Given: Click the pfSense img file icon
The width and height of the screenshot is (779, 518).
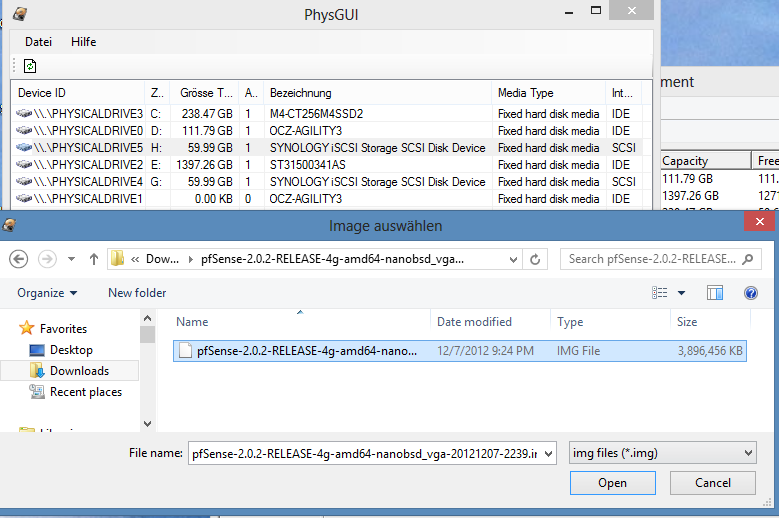Looking at the screenshot, I should point(185,351).
